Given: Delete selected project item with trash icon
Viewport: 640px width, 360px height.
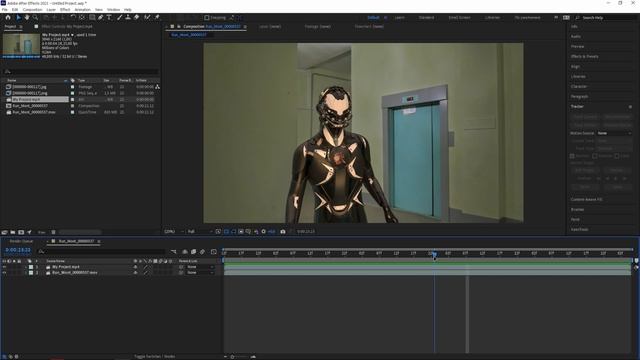Looking at the screenshot, I should click(53, 232).
